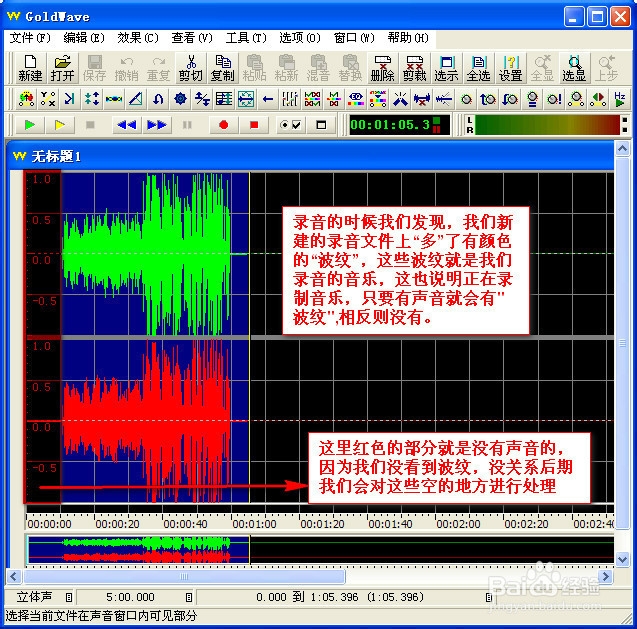
Task: Open the 工具(T) menu
Action: [x=246, y=38]
